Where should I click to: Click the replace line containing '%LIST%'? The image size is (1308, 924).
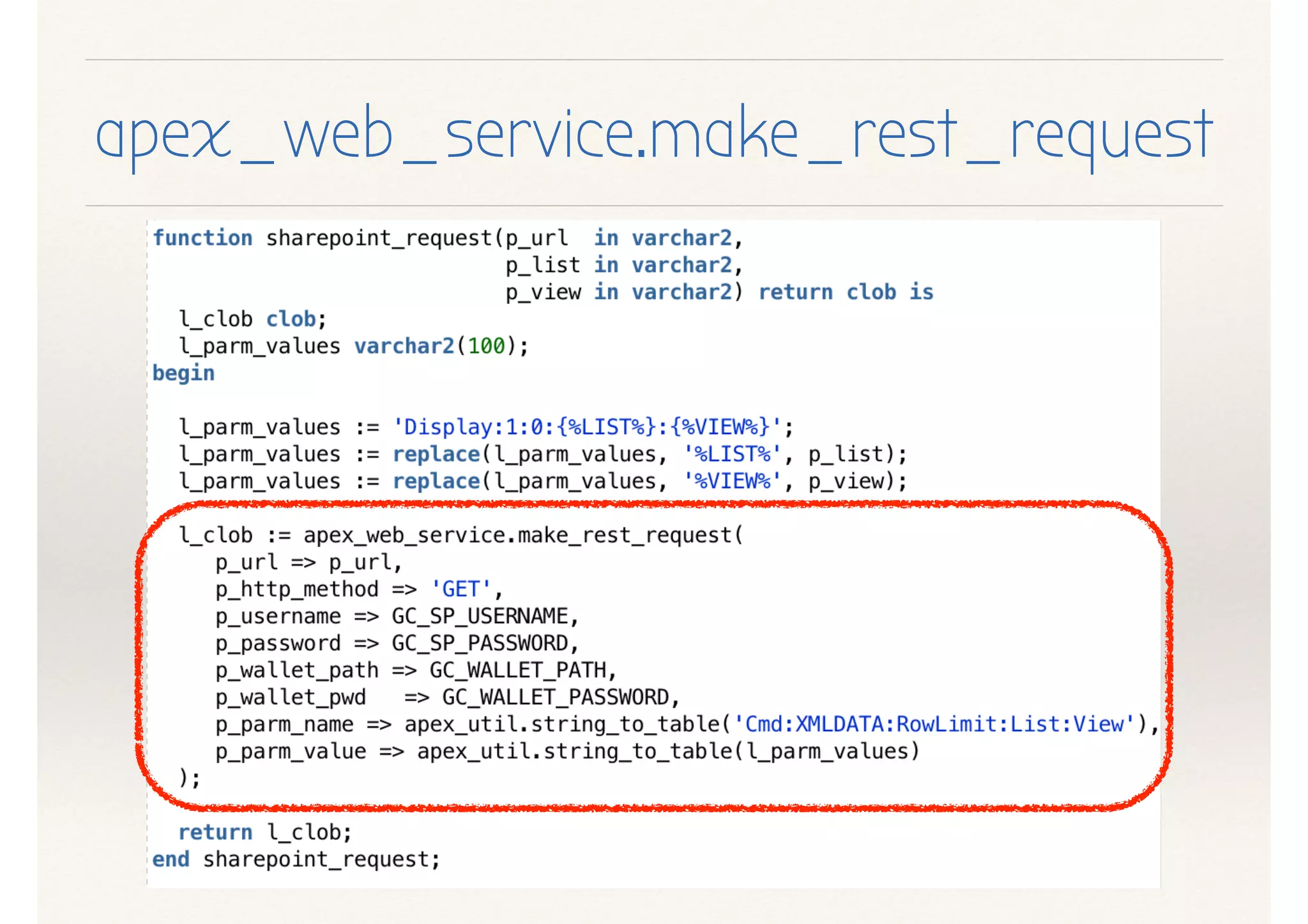(x=542, y=454)
